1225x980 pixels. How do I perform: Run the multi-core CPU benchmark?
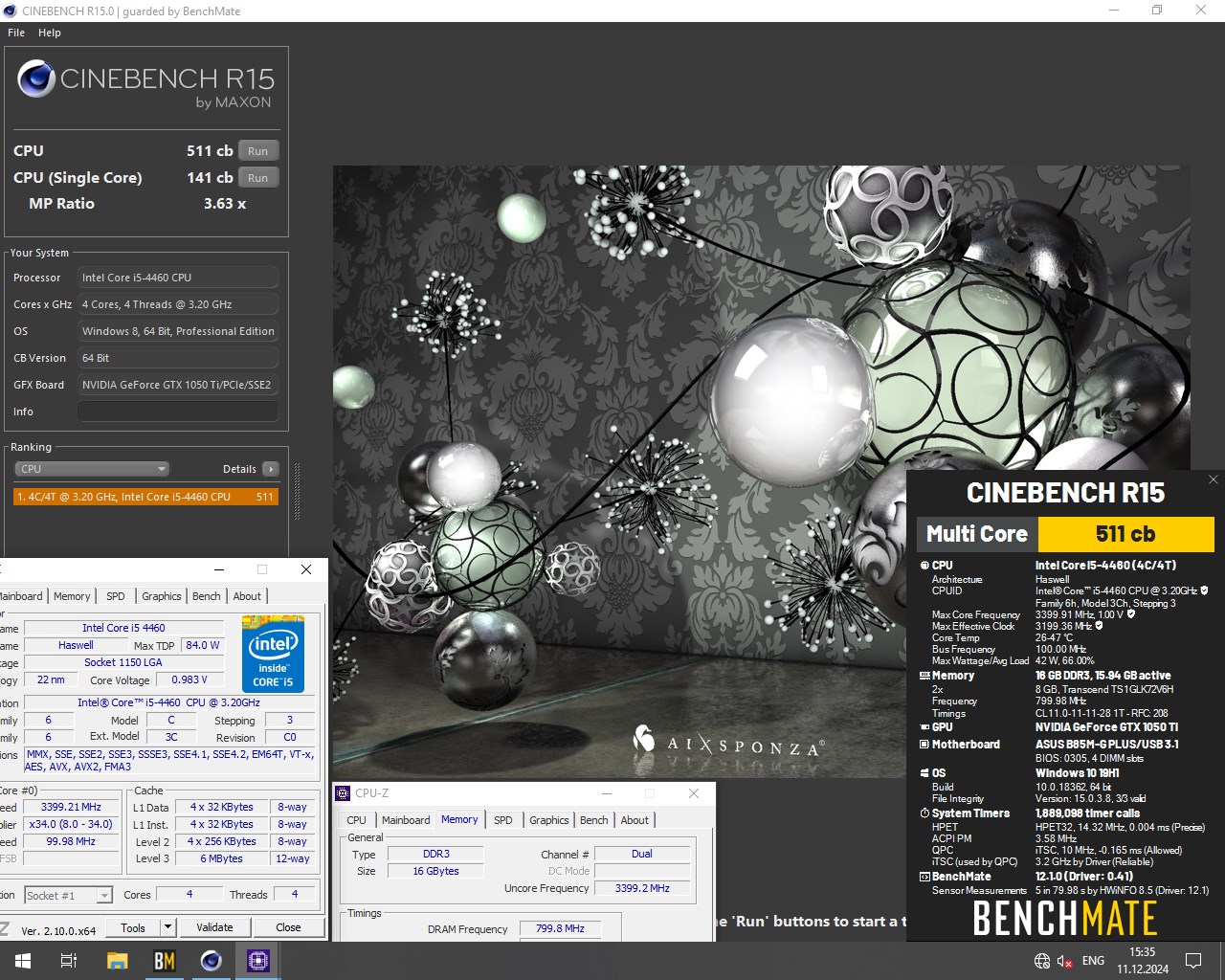(x=258, y=151)
